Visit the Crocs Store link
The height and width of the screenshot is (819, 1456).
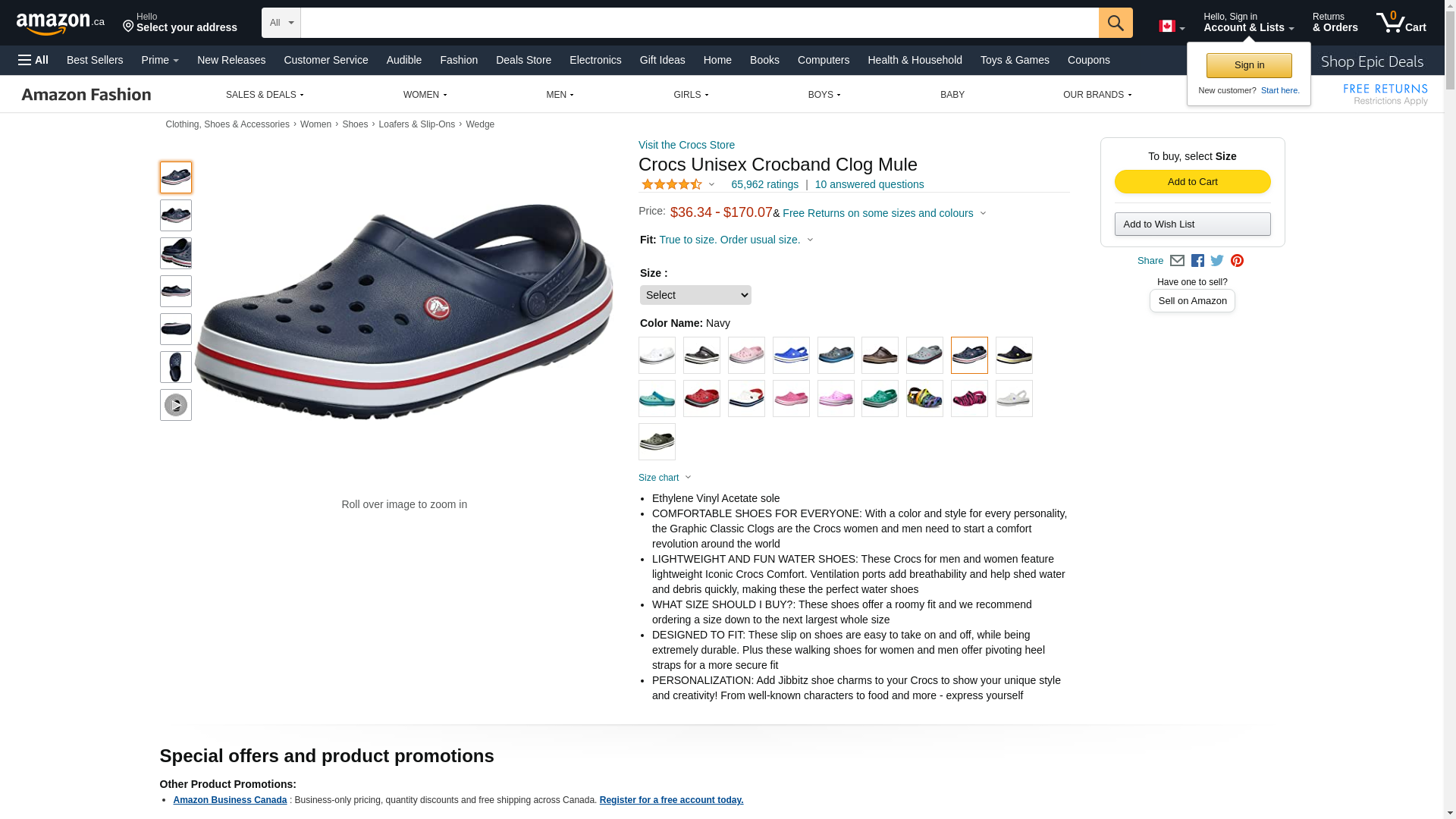(x=686, y=145)
